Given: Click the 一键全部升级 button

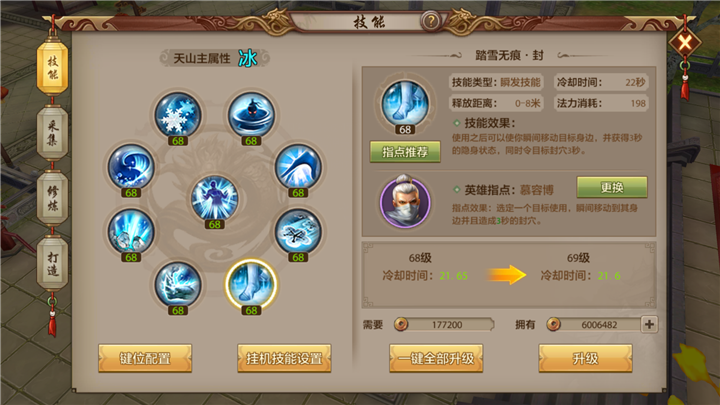Looking at the screenshot, I should tap(436, 358).
